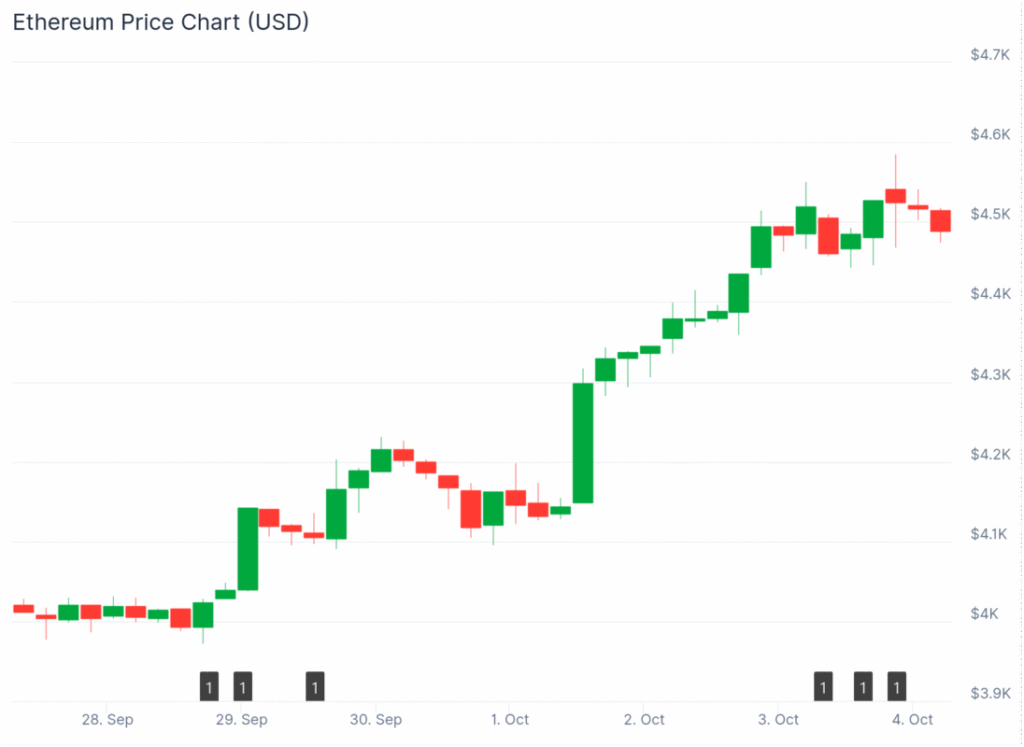Select the final red candle on the chart
The width and height of the screenshot is (1024, 747).
(x=940, y=221)
